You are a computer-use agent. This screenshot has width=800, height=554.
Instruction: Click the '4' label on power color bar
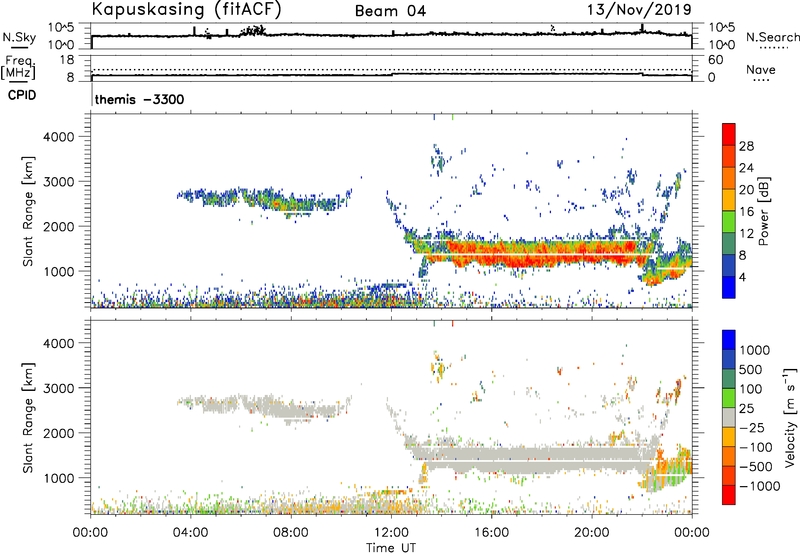(x=743, y=278)
